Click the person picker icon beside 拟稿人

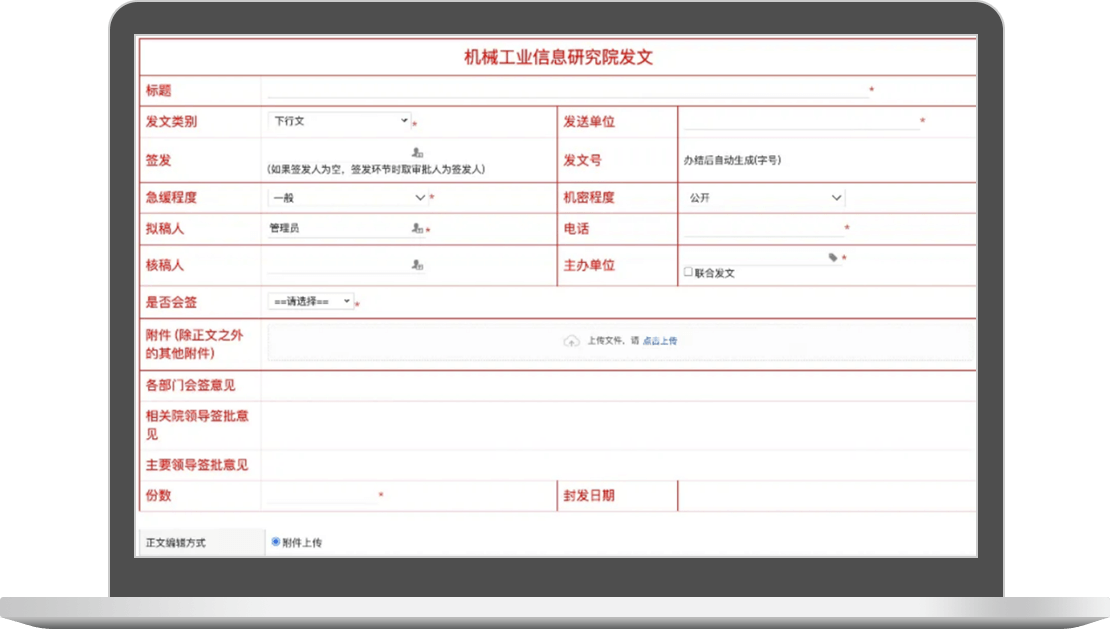tap(417, 229)
